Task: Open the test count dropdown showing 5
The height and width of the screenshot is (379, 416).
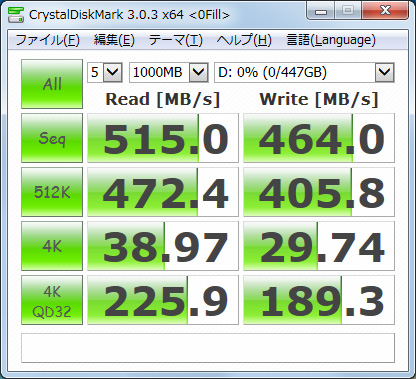Action: click(105, 72)
